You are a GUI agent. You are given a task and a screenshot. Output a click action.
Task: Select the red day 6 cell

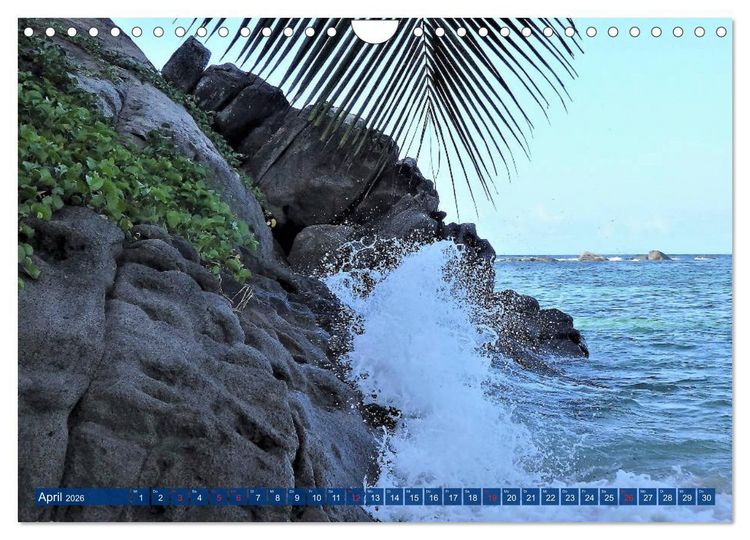[x=238, y=497]
